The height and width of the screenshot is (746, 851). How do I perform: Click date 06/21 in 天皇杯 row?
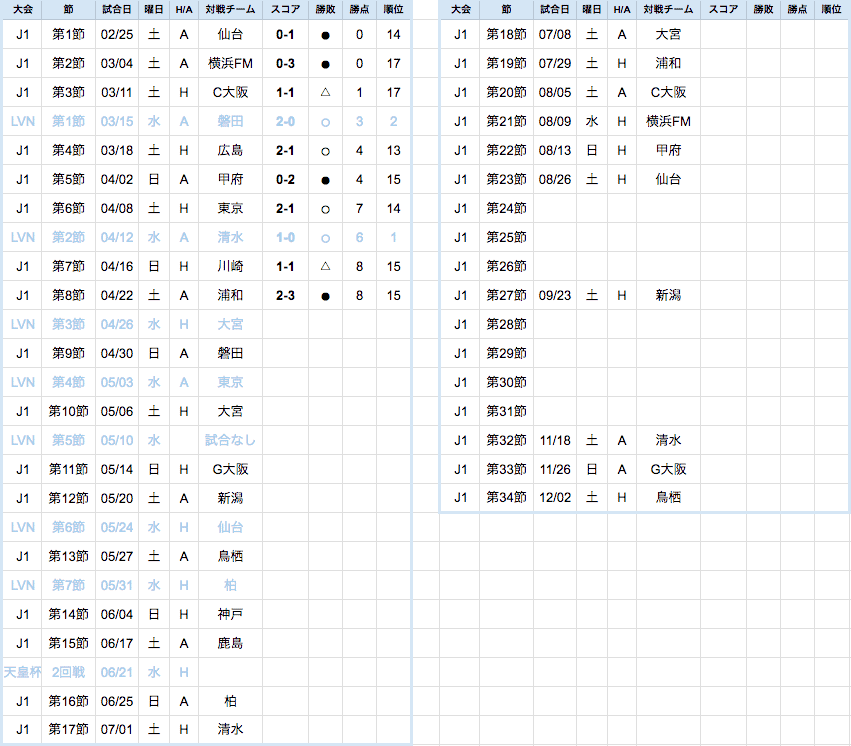pyautogui.click(x=117, y=673)
